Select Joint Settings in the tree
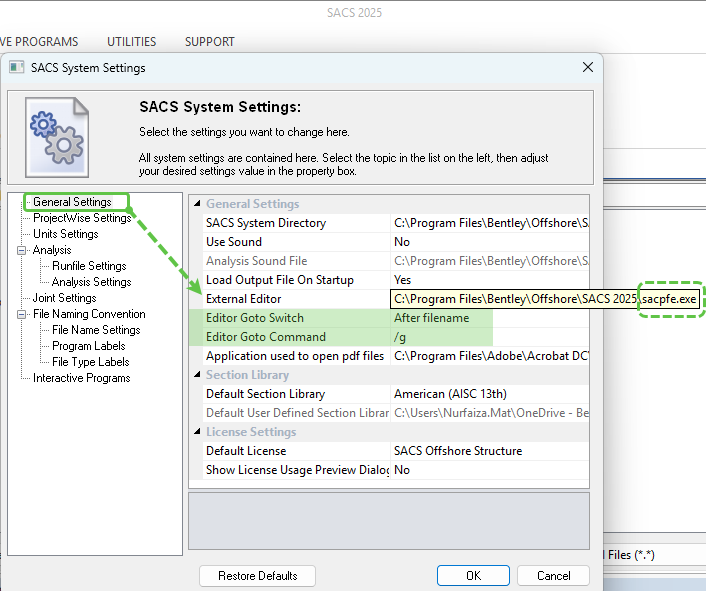The height and width of the screenshot is (591, 706). (x=64, y=298)
